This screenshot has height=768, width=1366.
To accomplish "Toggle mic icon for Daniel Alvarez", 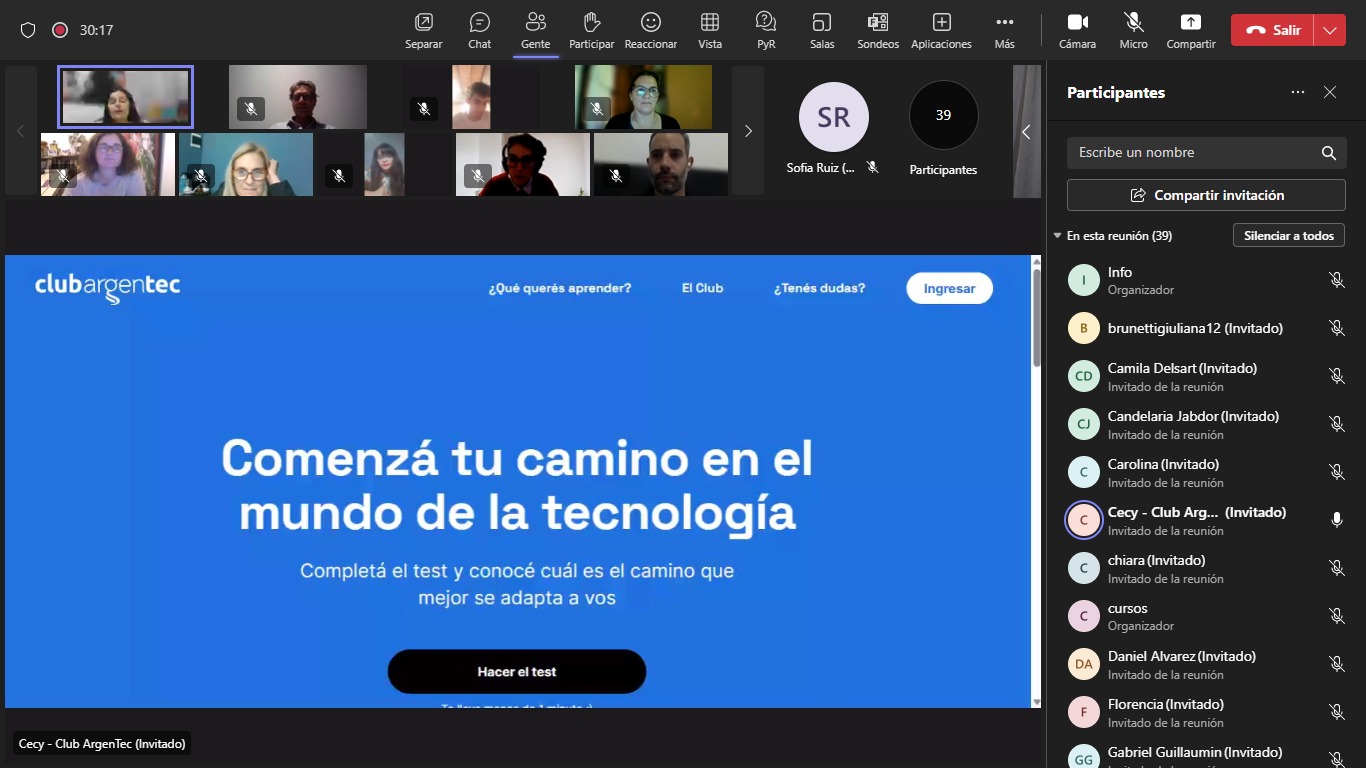I will pos(1336,664).
